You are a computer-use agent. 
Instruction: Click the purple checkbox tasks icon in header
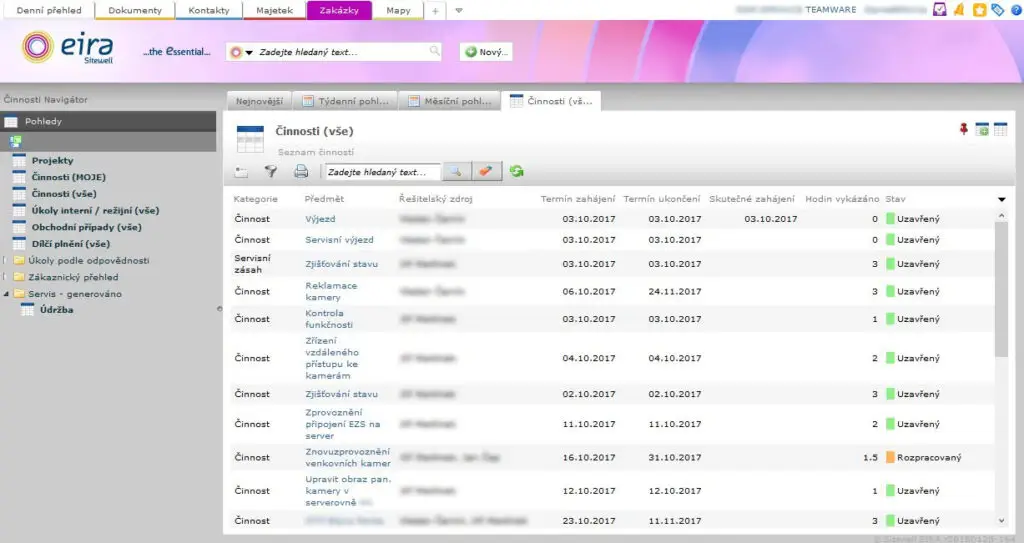tap(939, 10)
